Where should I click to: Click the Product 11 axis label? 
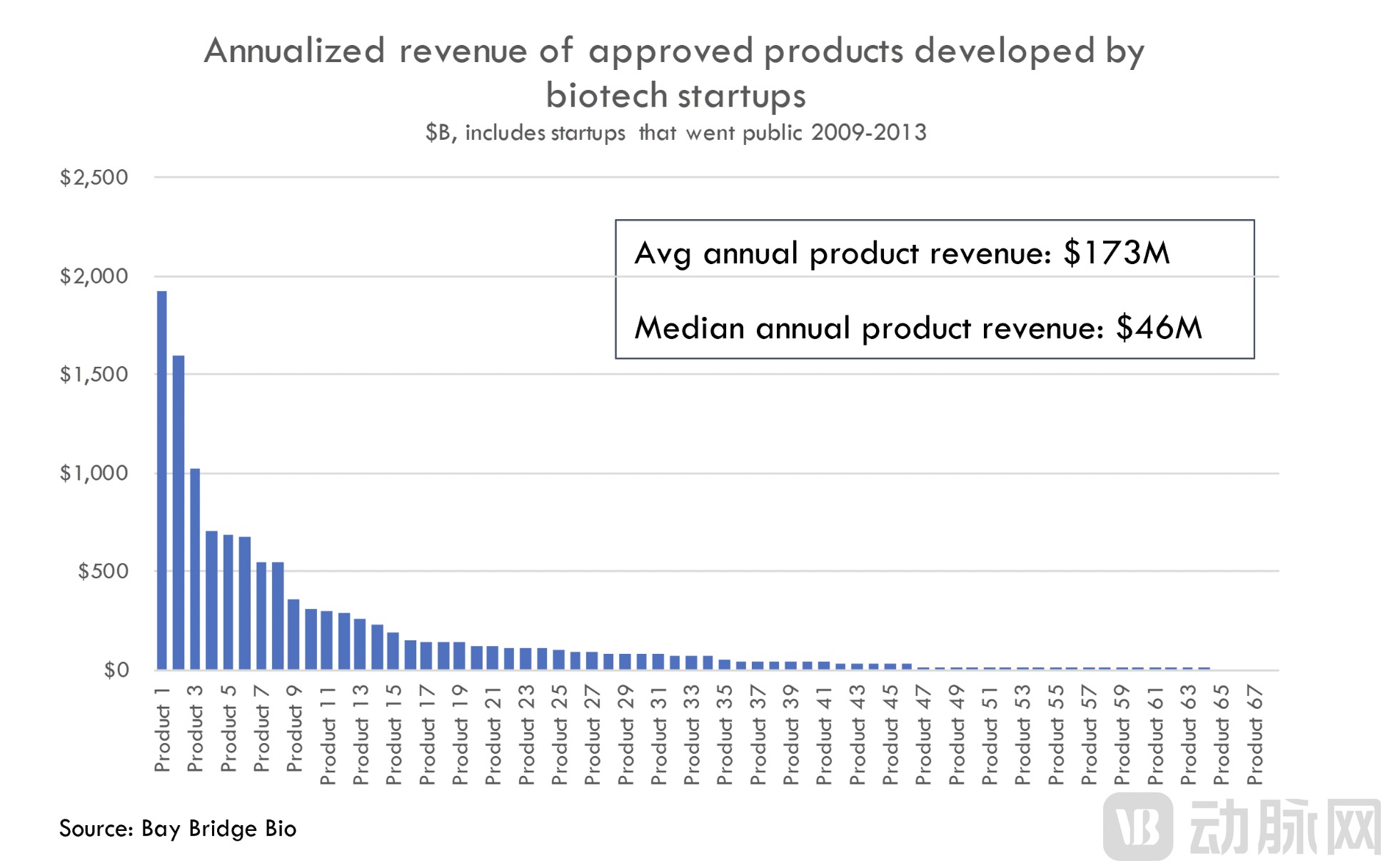327,735
